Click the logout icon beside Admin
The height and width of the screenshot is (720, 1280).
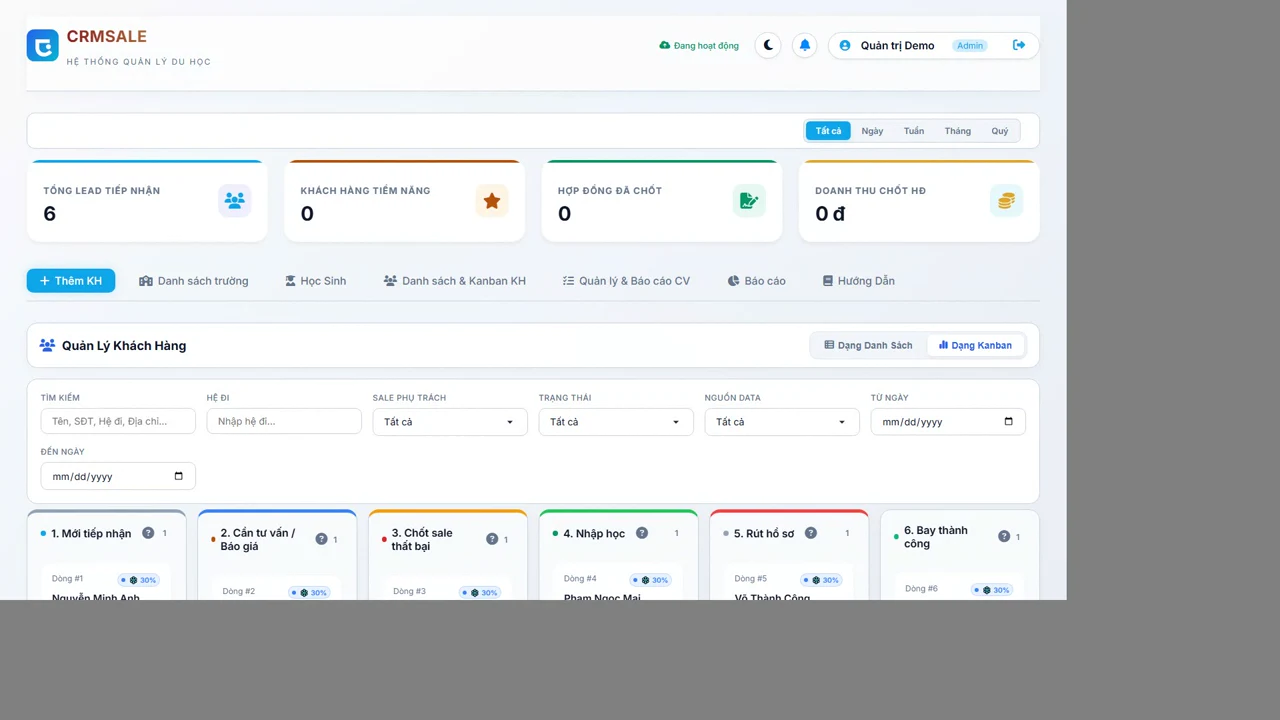point(1019,45)
